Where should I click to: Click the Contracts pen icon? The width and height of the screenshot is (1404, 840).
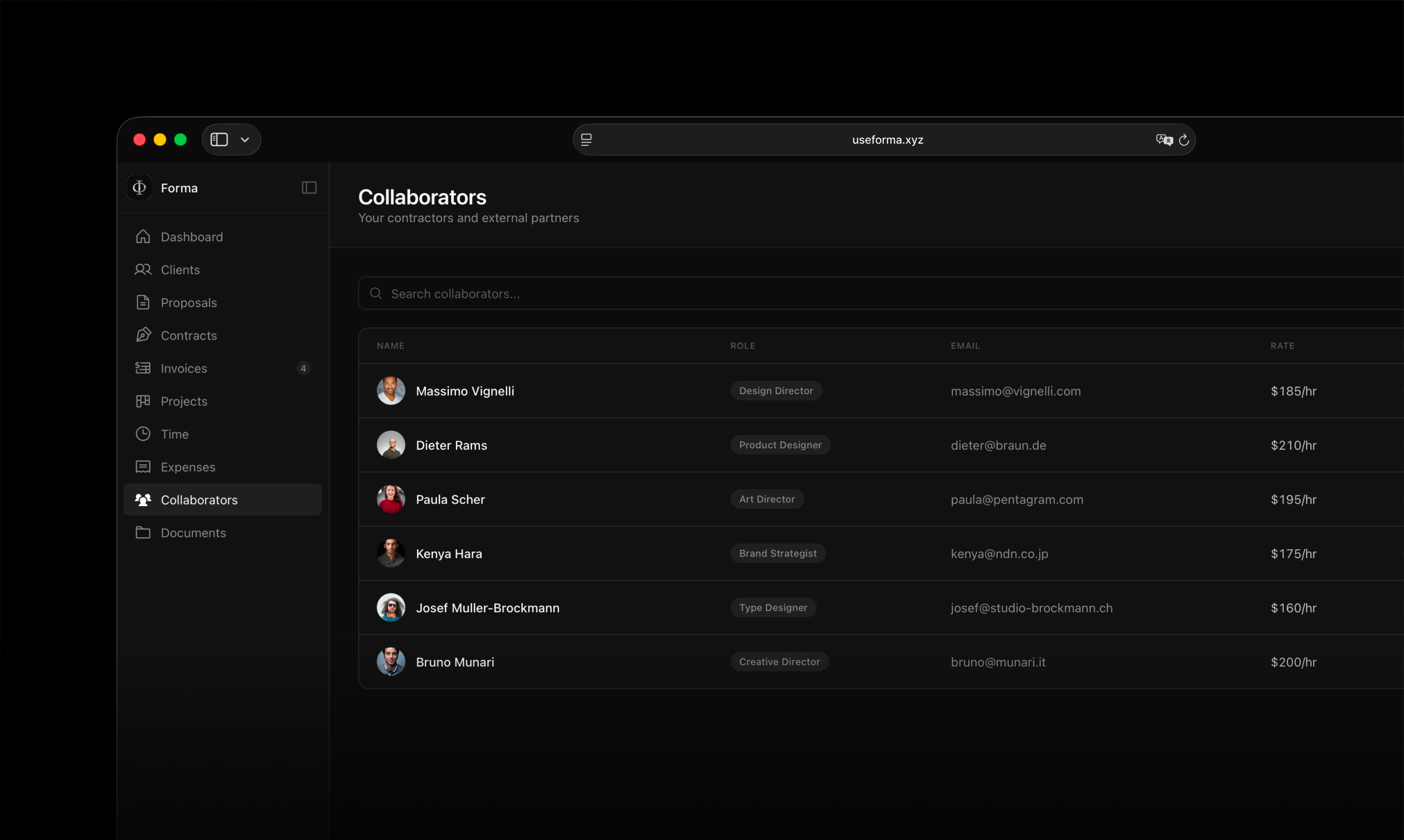[143, 335]
